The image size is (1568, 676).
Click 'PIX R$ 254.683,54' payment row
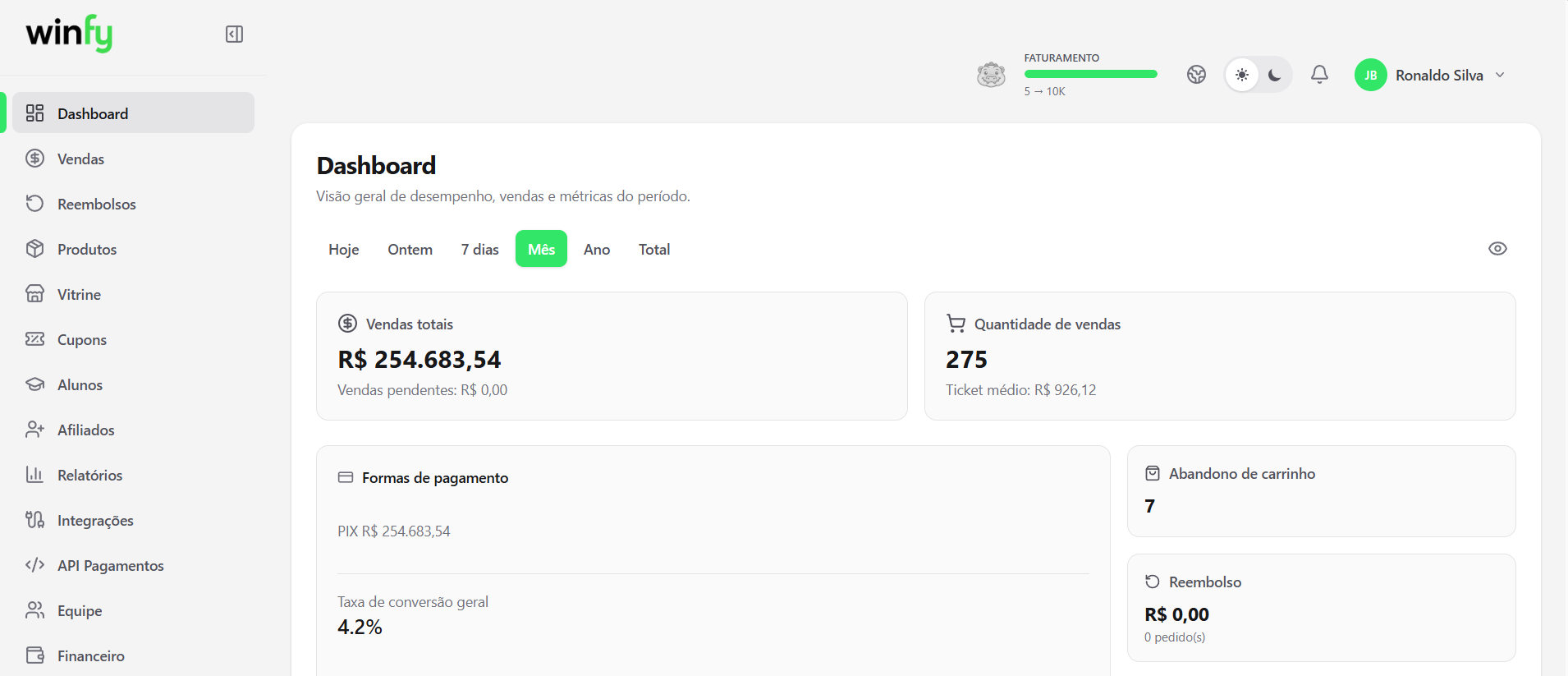[394, 531]
